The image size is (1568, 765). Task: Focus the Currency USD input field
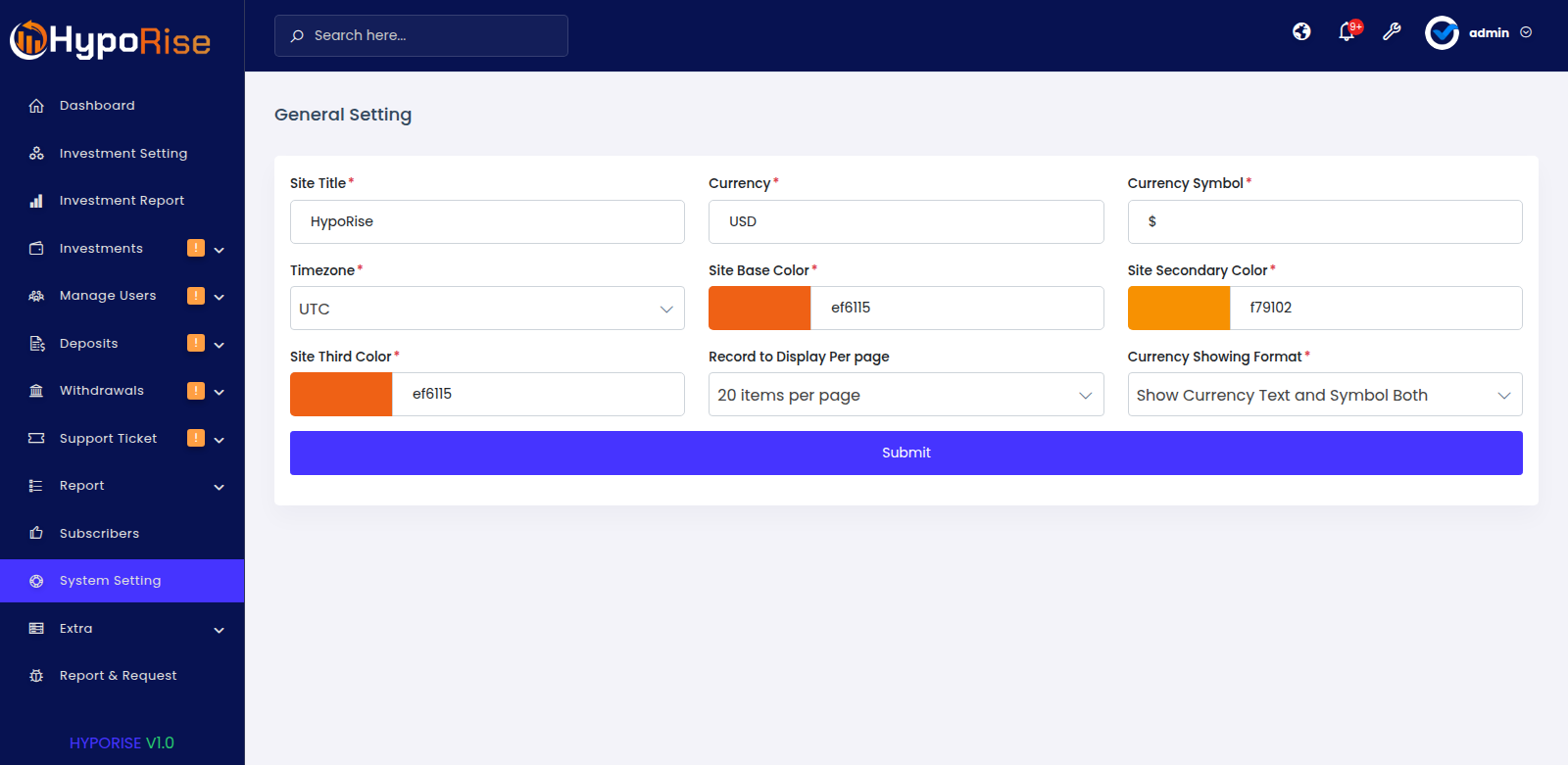906,221
